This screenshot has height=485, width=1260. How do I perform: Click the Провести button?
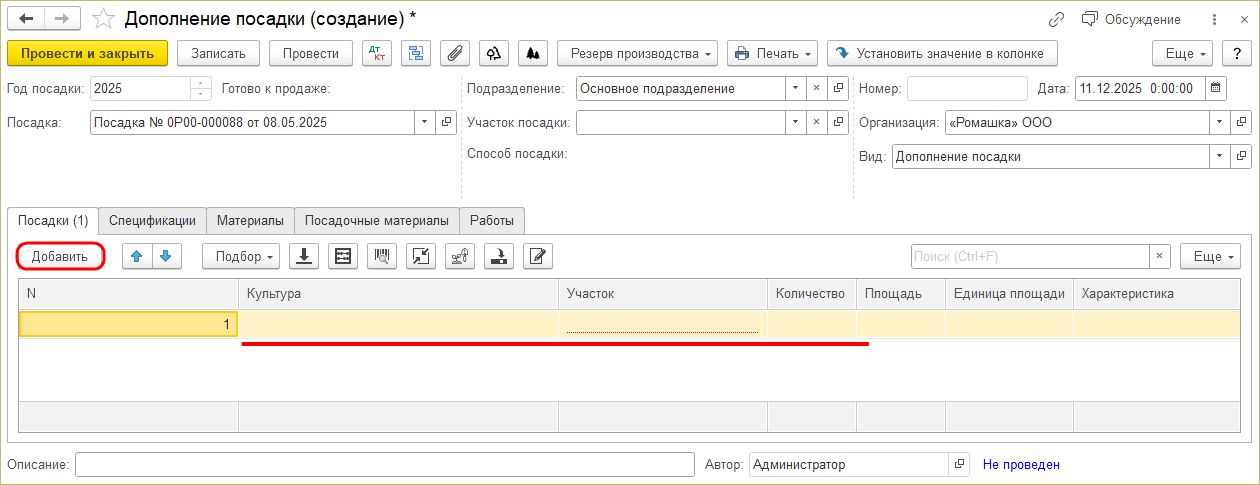(310, 53)
